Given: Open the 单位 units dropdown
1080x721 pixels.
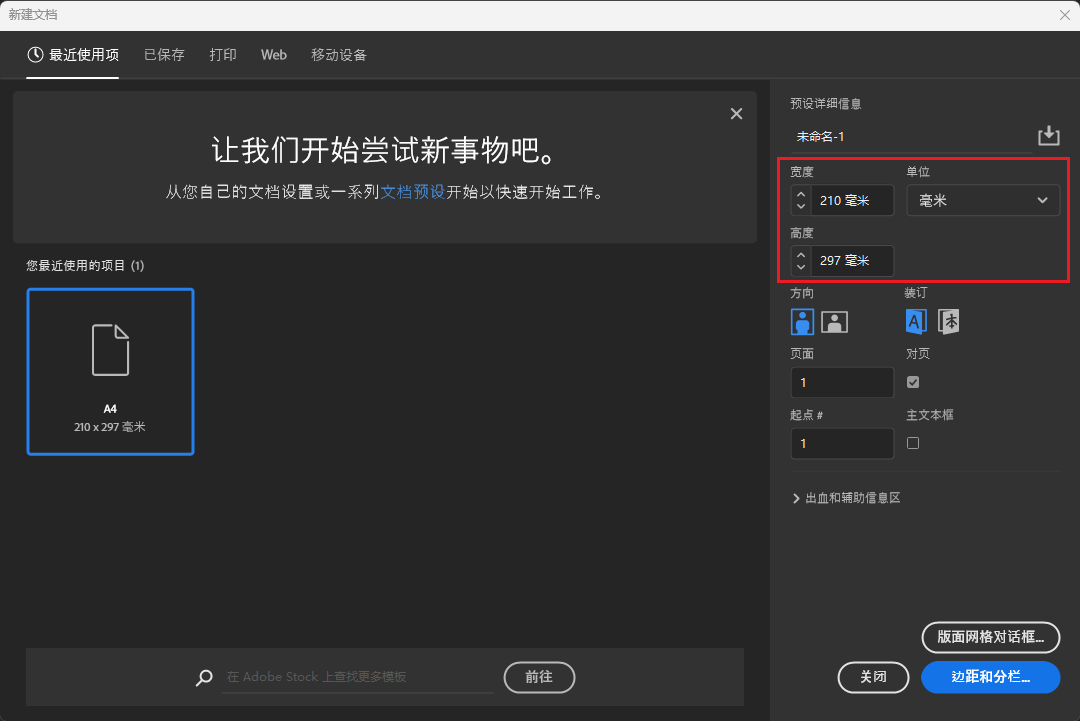Looking at the screenshot, I should [x=982, y=201].
